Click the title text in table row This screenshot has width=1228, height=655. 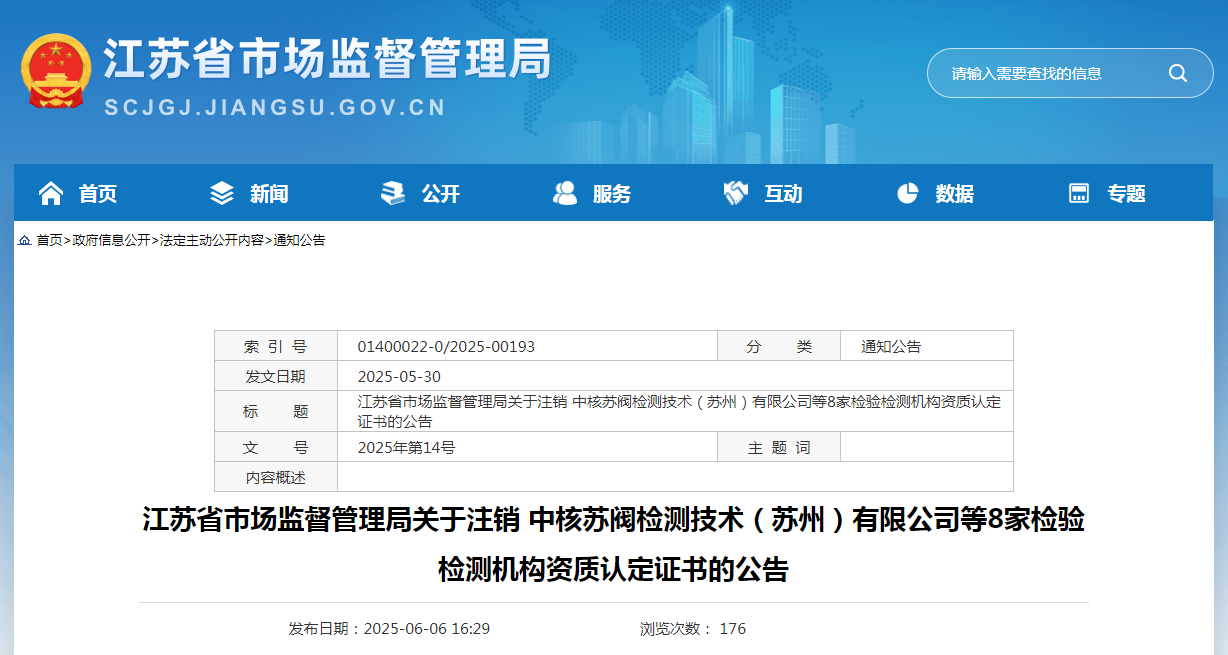point(679,412)
